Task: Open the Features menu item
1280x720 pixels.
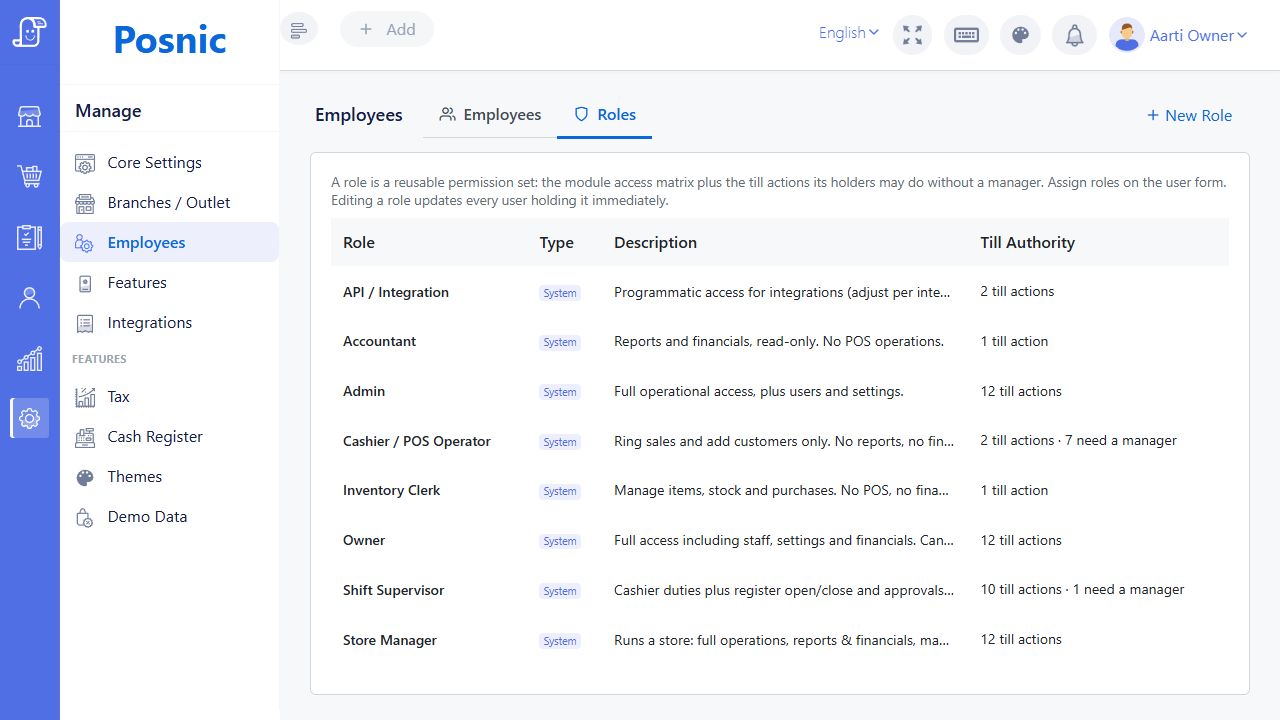Action: [x=170, y=283]
